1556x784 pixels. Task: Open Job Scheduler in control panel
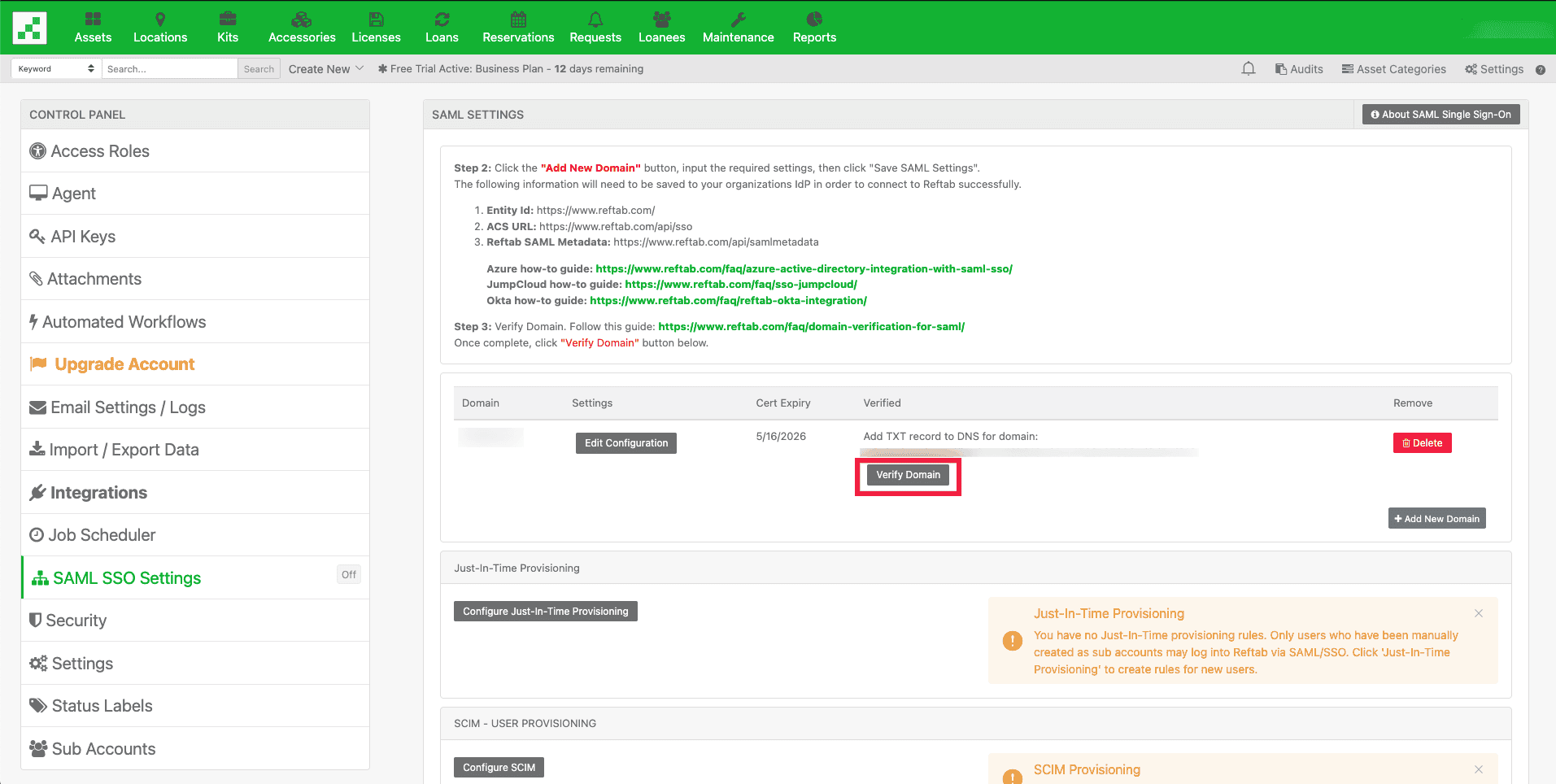click(195, 535)
